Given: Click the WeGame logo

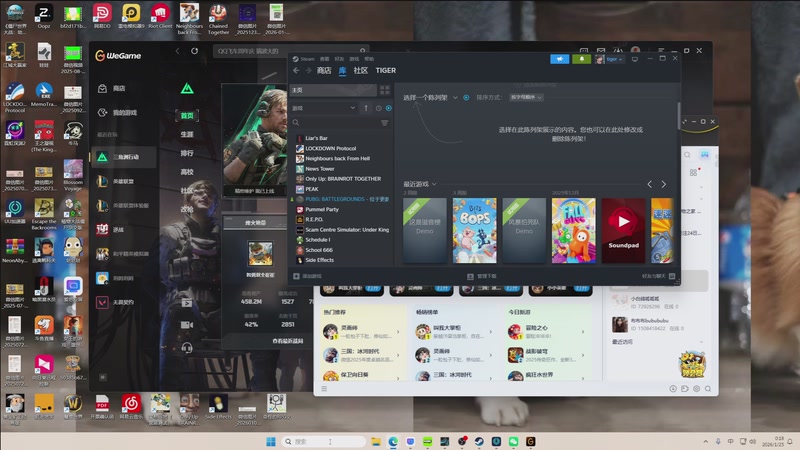Looking at the screenshot, I should click(x=118, y=56).
